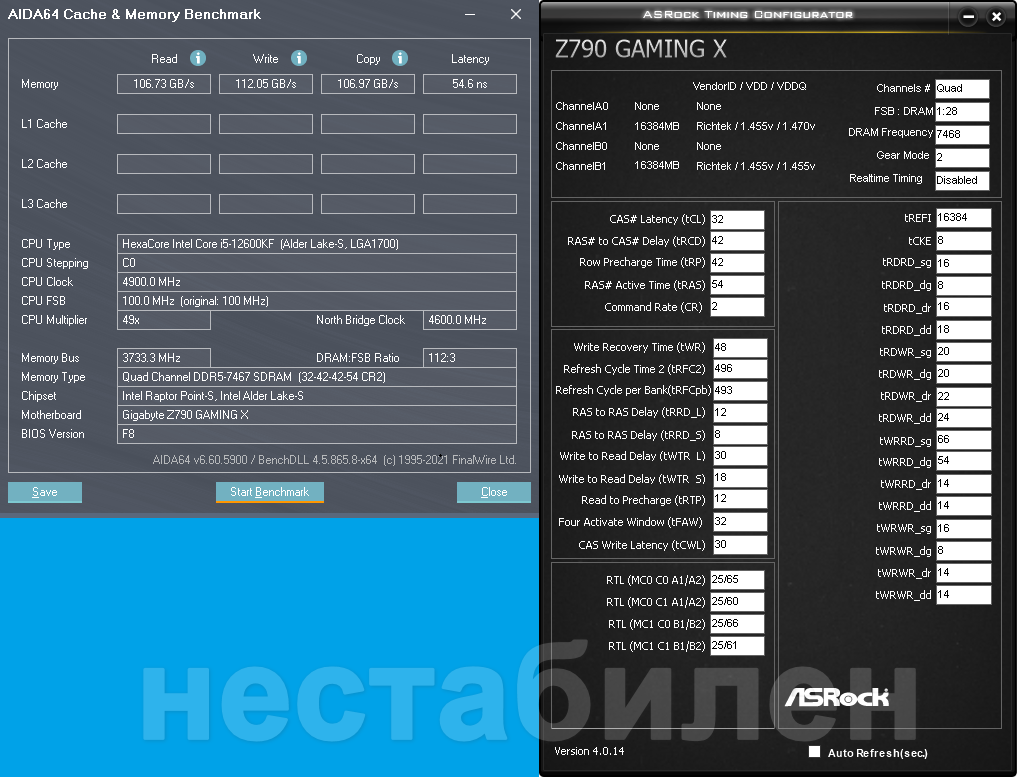This screenshot has width=1017, height=777.
Task: Click the CAS# Latency (tCL) value 32
Action: (737, 219)
